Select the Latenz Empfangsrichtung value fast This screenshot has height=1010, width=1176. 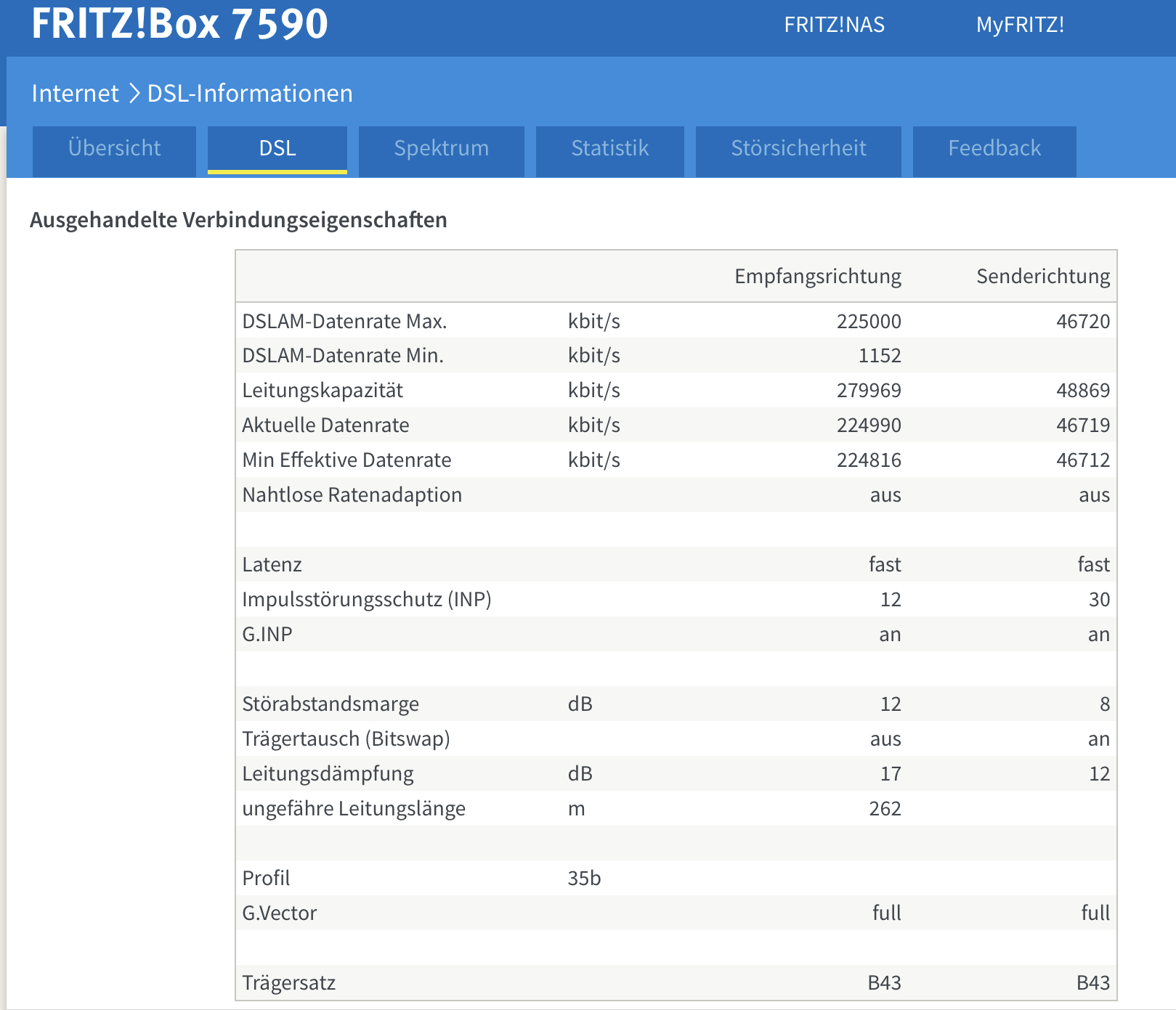(x=885, y=564)
